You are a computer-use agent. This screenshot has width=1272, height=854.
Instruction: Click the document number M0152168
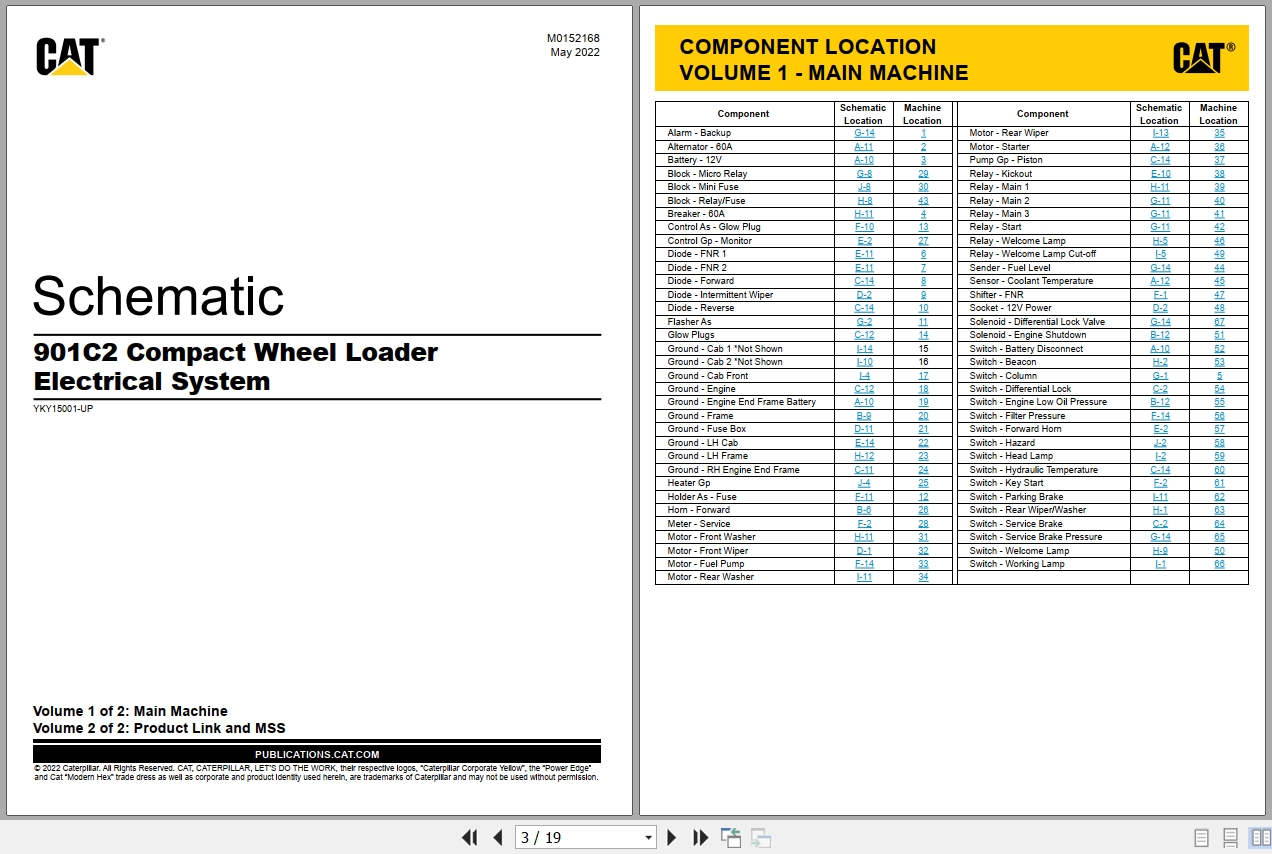click(573, 39)
